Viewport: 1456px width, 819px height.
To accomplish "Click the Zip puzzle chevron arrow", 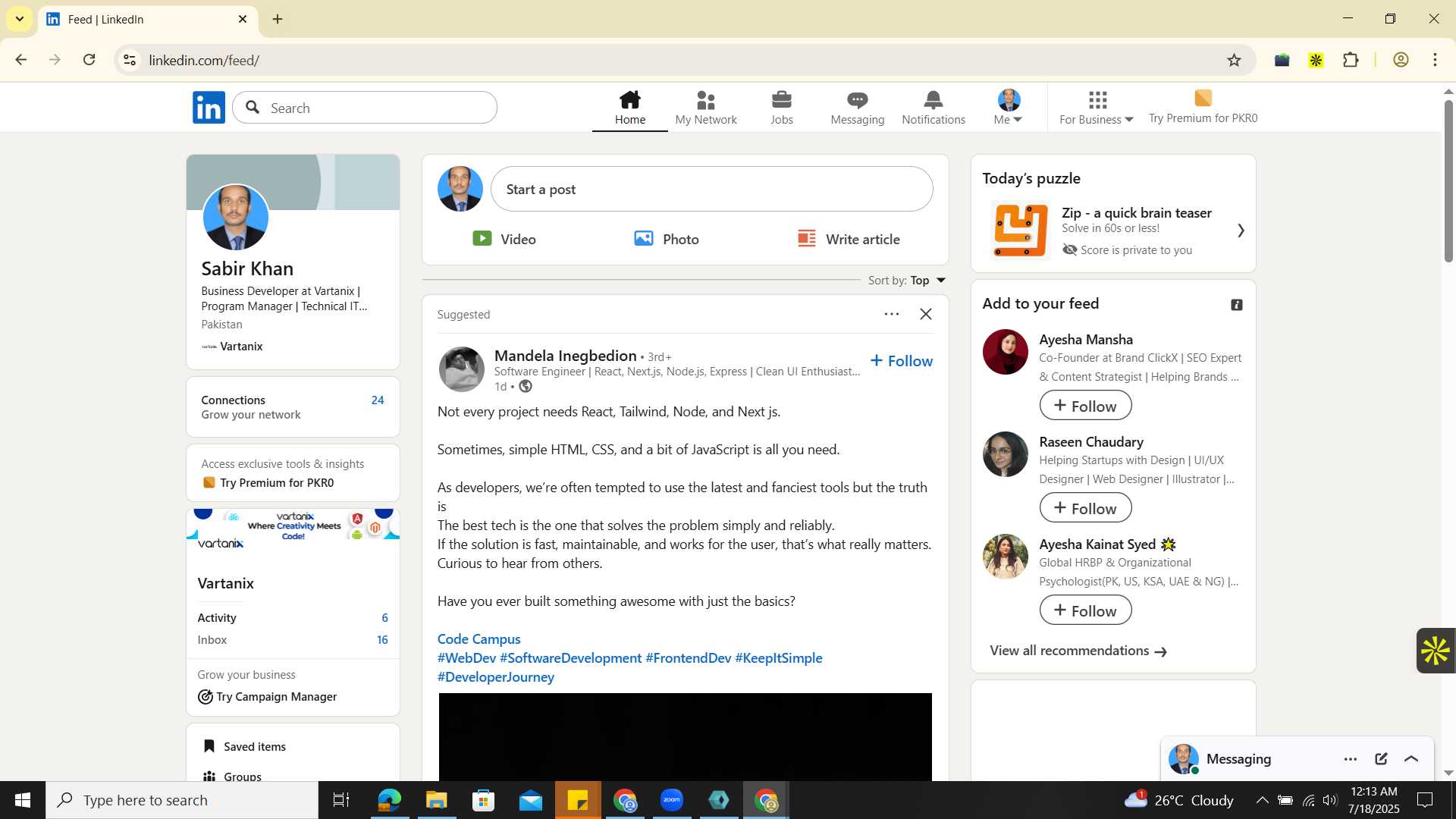I will coord(1241,231).
